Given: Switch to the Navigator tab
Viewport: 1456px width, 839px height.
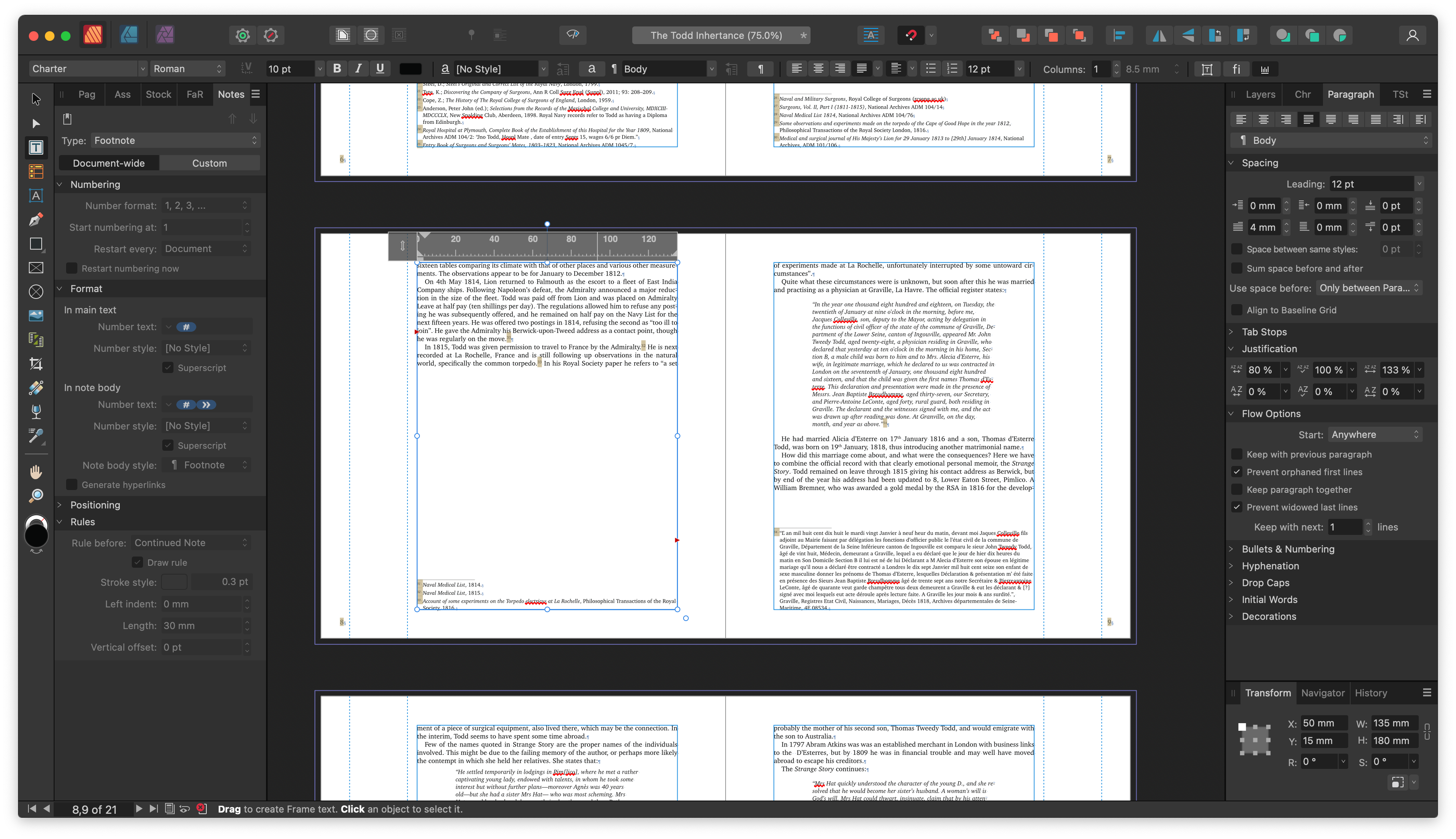Looking at the screenshot, I should point(1322,693).
